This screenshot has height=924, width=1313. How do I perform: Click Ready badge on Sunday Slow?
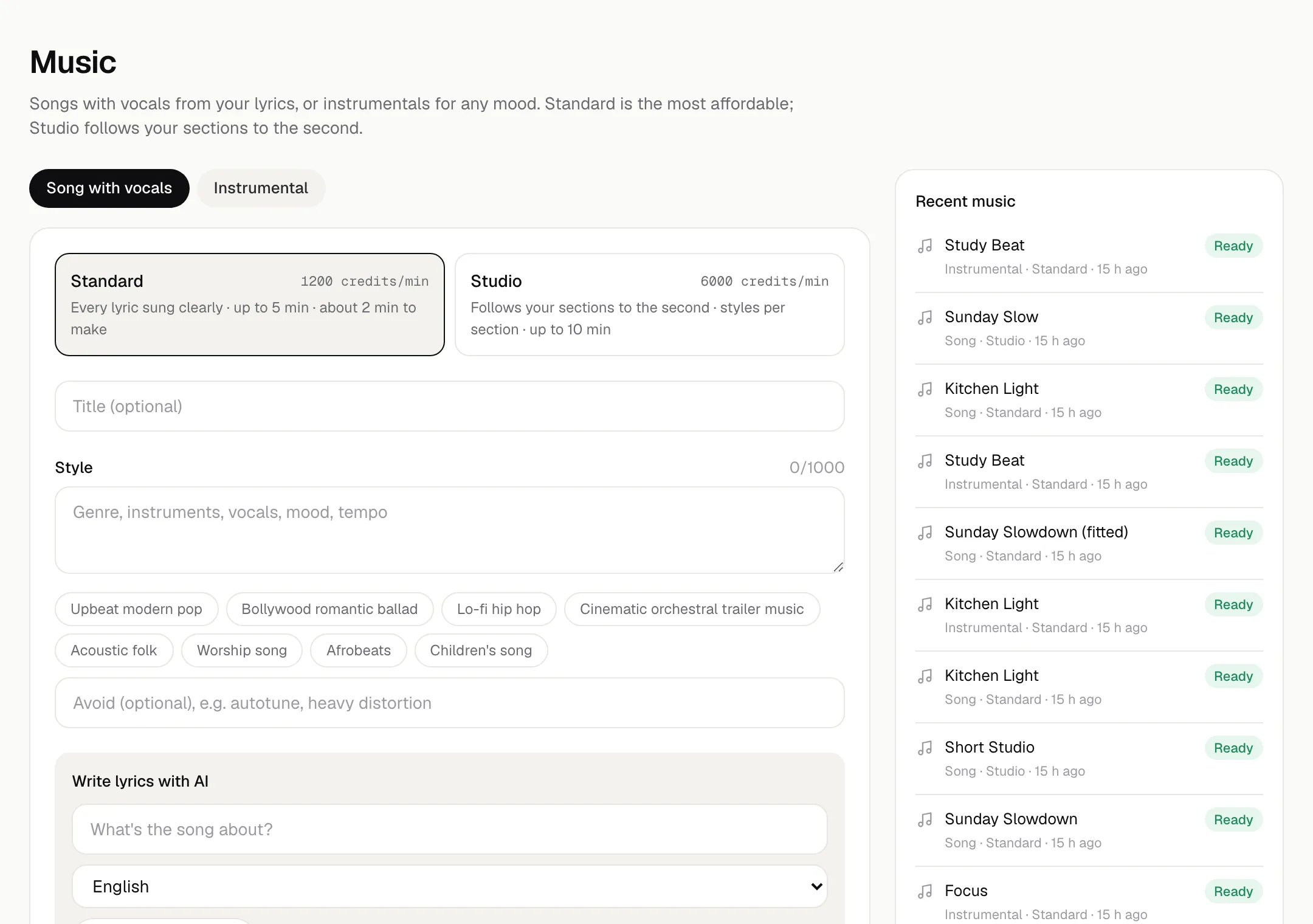1233,317
